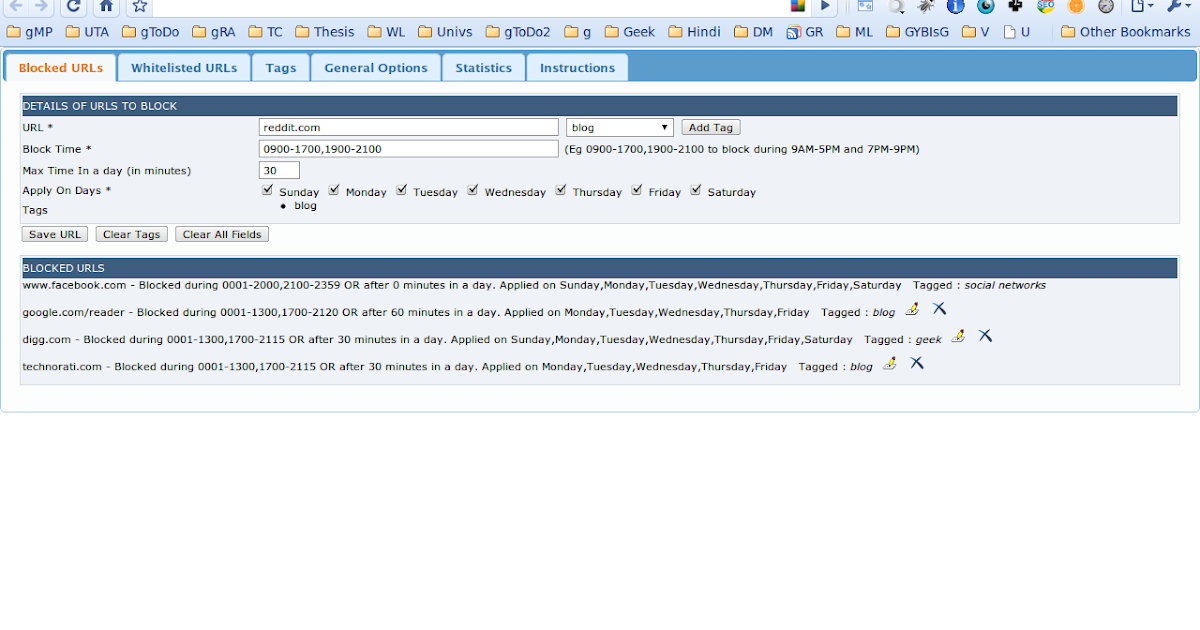Open the tag dropdown showing blog
The height and width of the screenshot is (630, 1200).
[620, 127]
